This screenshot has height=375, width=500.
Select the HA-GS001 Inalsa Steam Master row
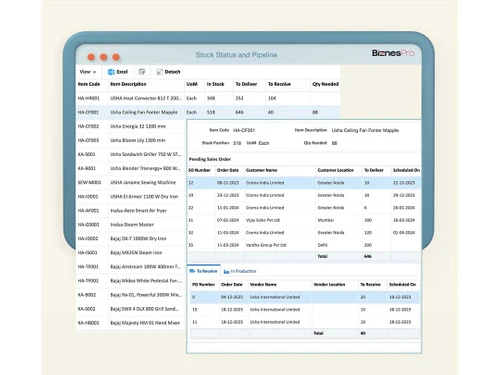(x=131, y=225)
